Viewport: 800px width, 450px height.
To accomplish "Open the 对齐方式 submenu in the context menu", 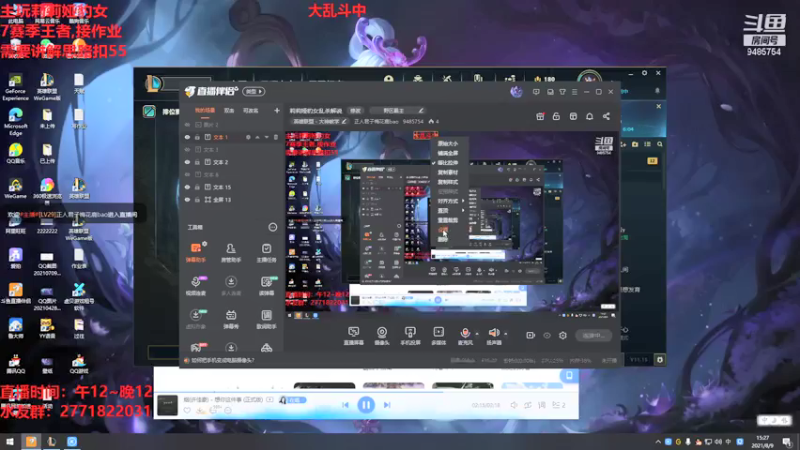I will tap(450, 201).
